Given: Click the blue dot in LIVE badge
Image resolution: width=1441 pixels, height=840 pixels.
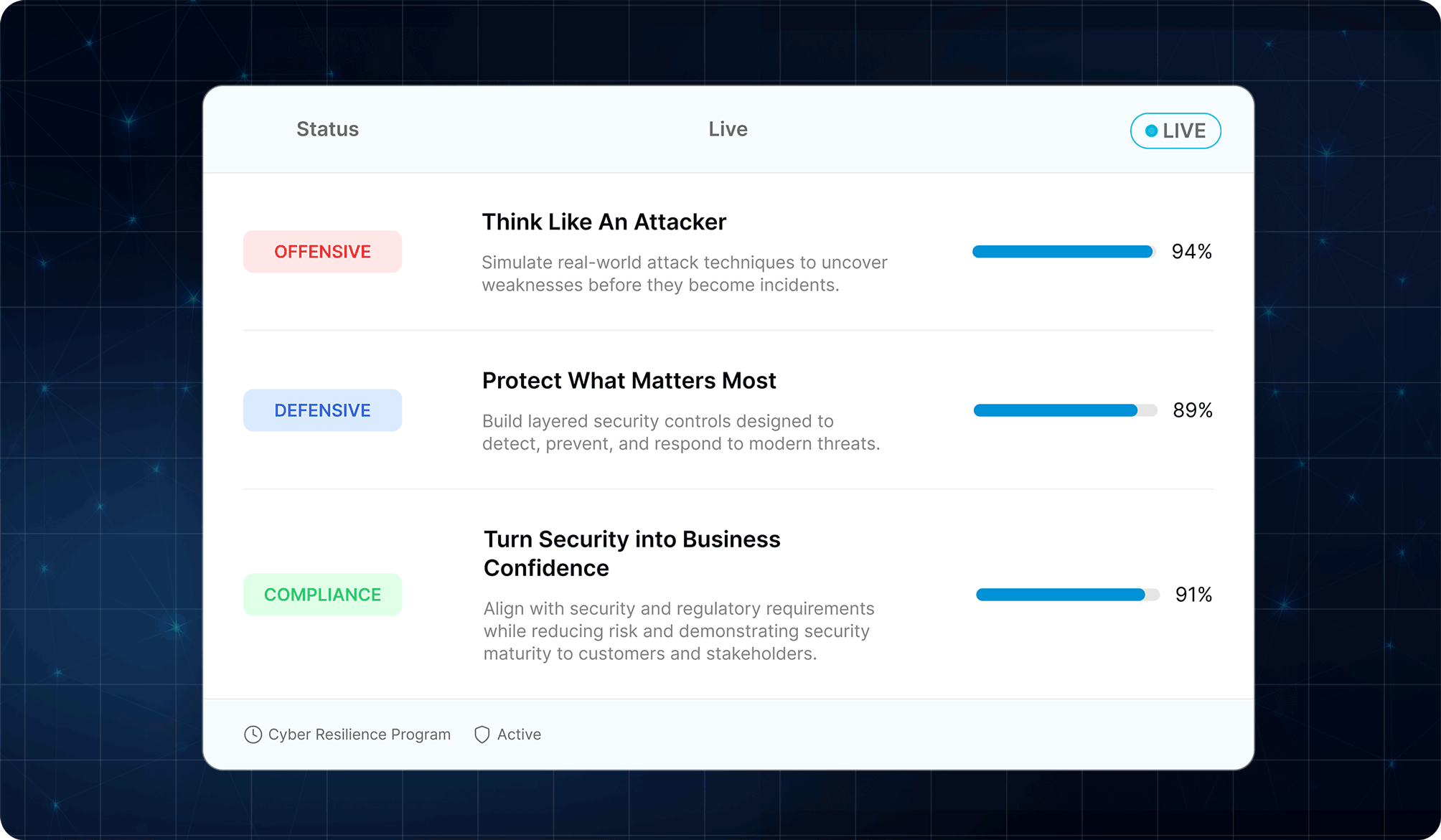Looking at the screenshot, I should coord(1151,131).
